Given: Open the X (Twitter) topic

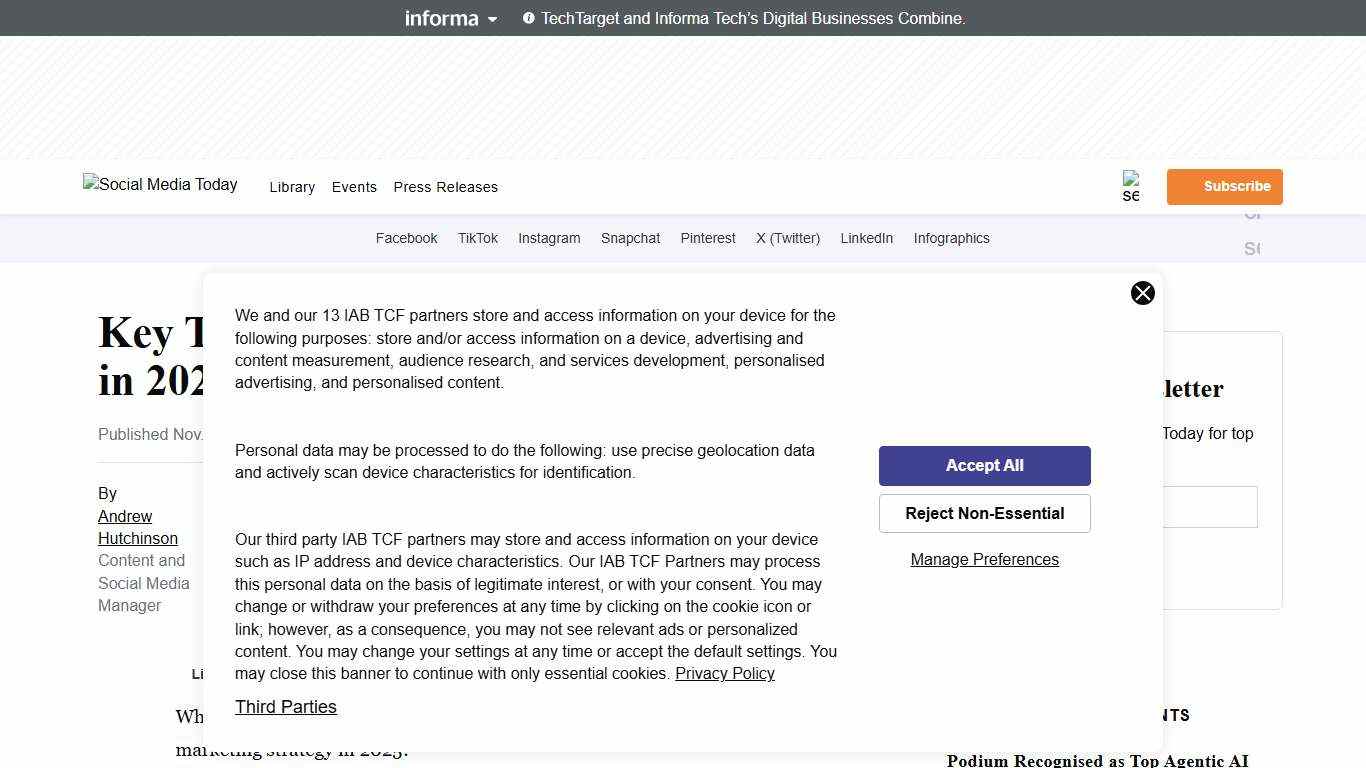Looking at the screenshot, I should [x=787, y=238].
